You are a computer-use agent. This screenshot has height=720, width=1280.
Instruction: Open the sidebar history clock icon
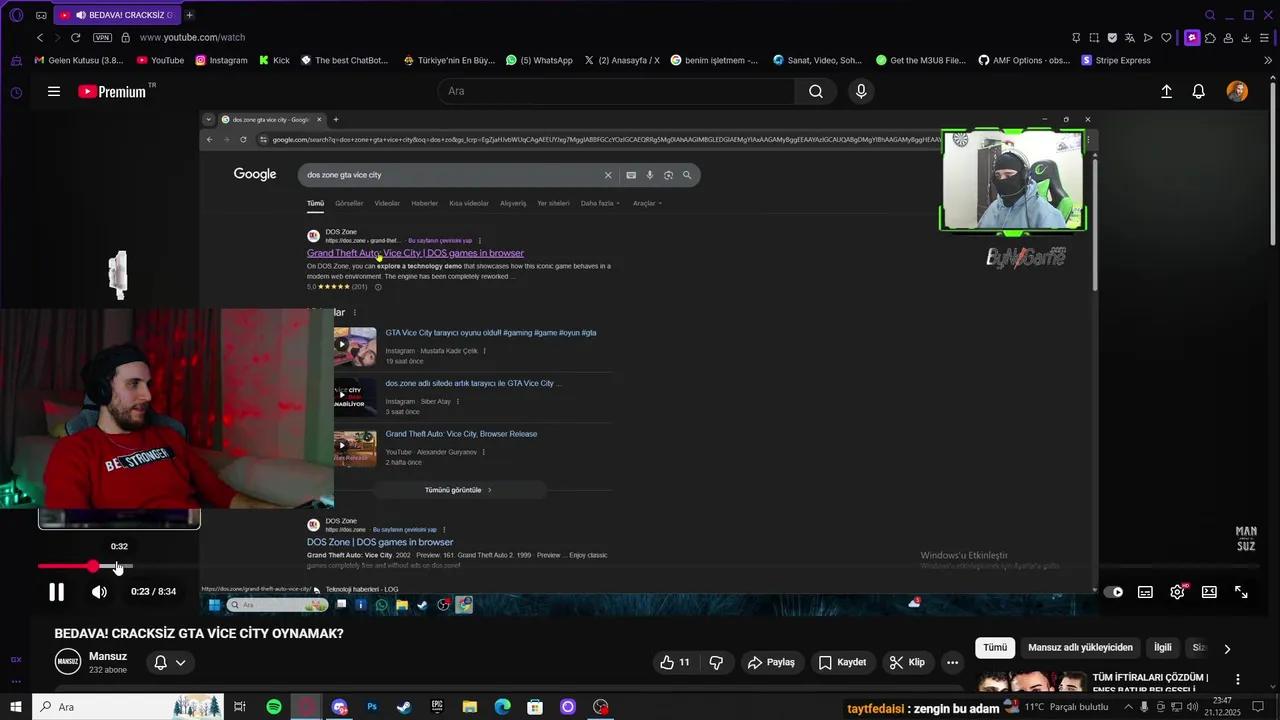click(16, 92)
